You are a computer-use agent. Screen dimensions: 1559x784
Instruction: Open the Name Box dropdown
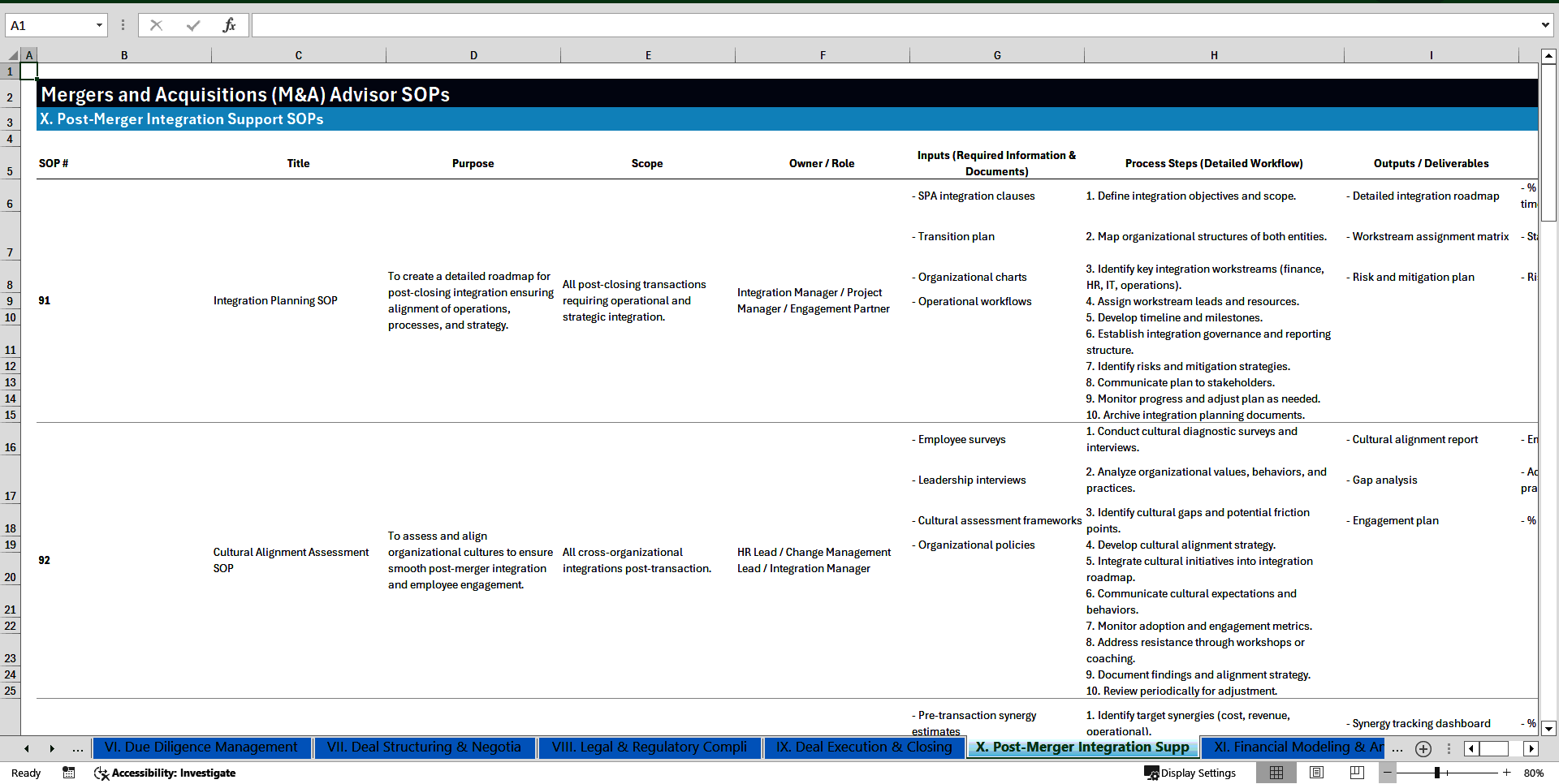101,24
